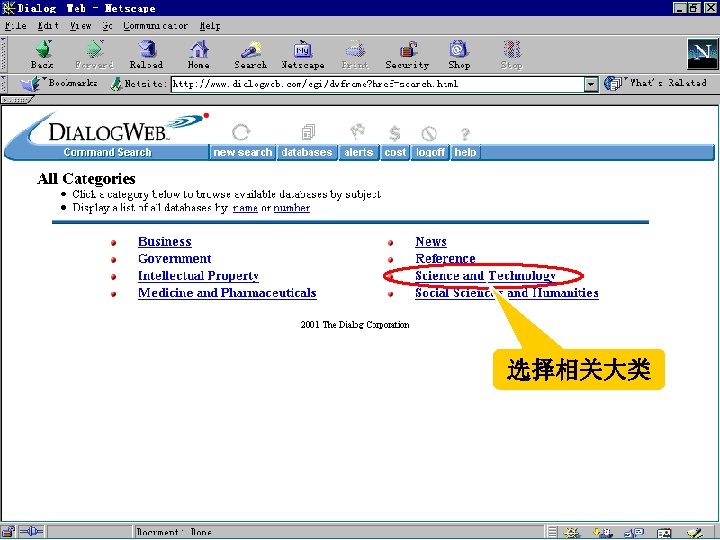The image size is (720, 540).
Task: Open the Reference category link
Action: [445, 259]
